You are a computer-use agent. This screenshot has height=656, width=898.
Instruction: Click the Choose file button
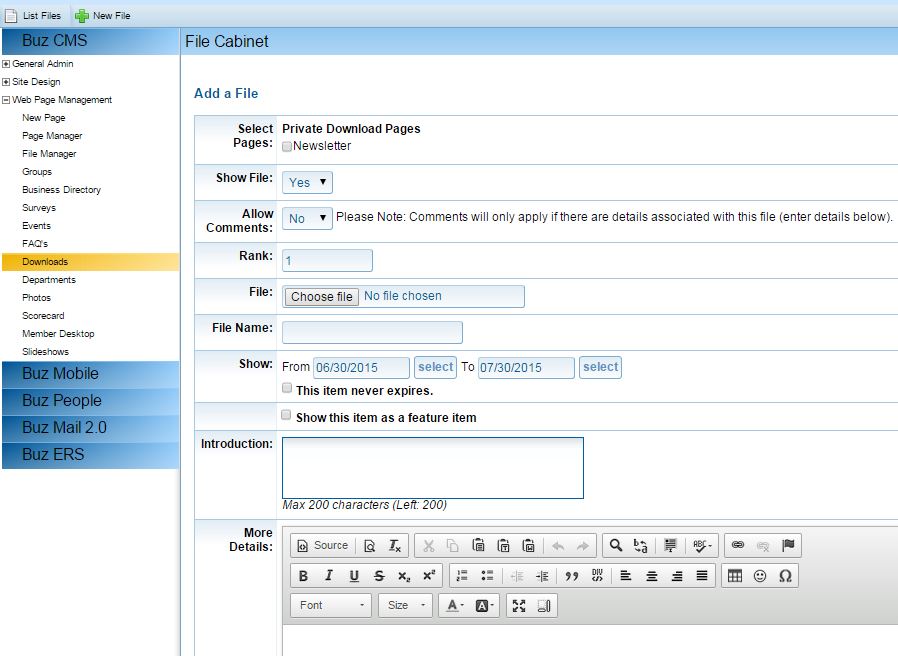click(321, 297)
